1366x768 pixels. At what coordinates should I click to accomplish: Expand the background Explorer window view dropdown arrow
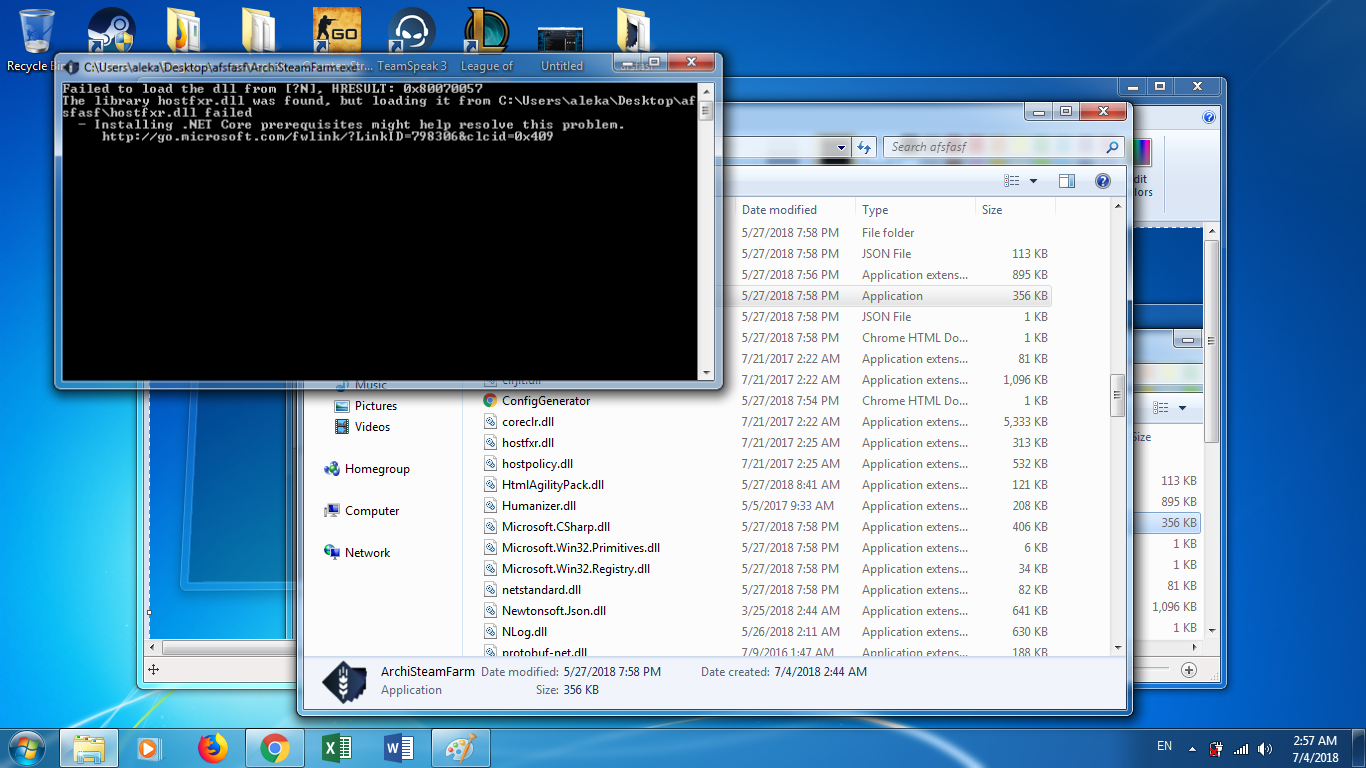1182,408
